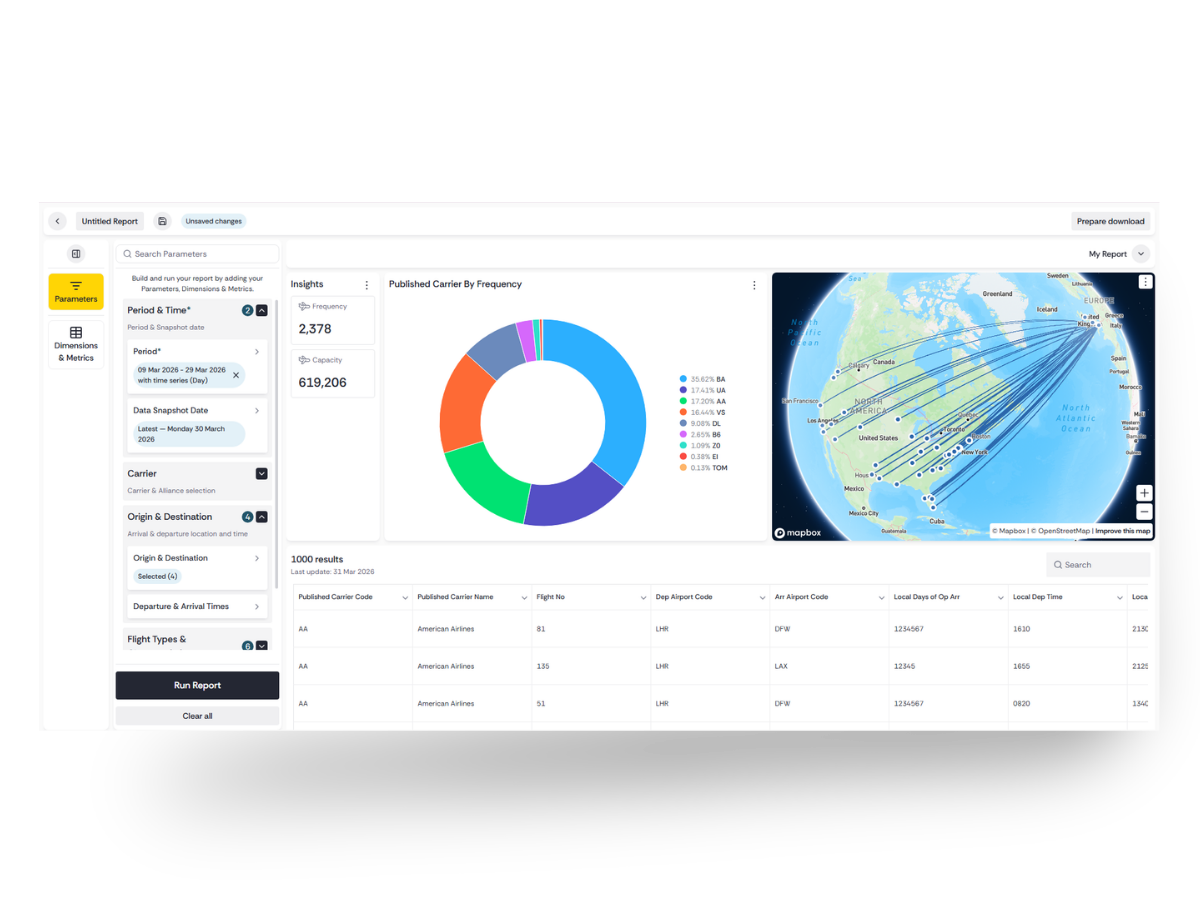This screenshot has width=1200, height=900.
Task: Select the Parameters tab
Action: point(76,291)
